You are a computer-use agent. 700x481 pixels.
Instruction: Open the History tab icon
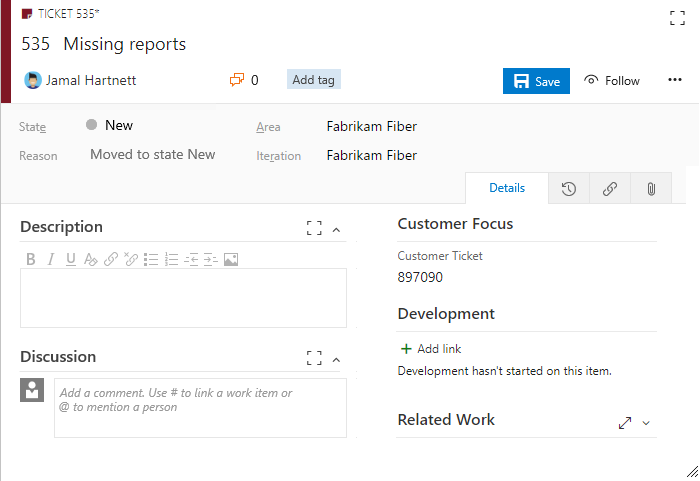coord(568,188)
